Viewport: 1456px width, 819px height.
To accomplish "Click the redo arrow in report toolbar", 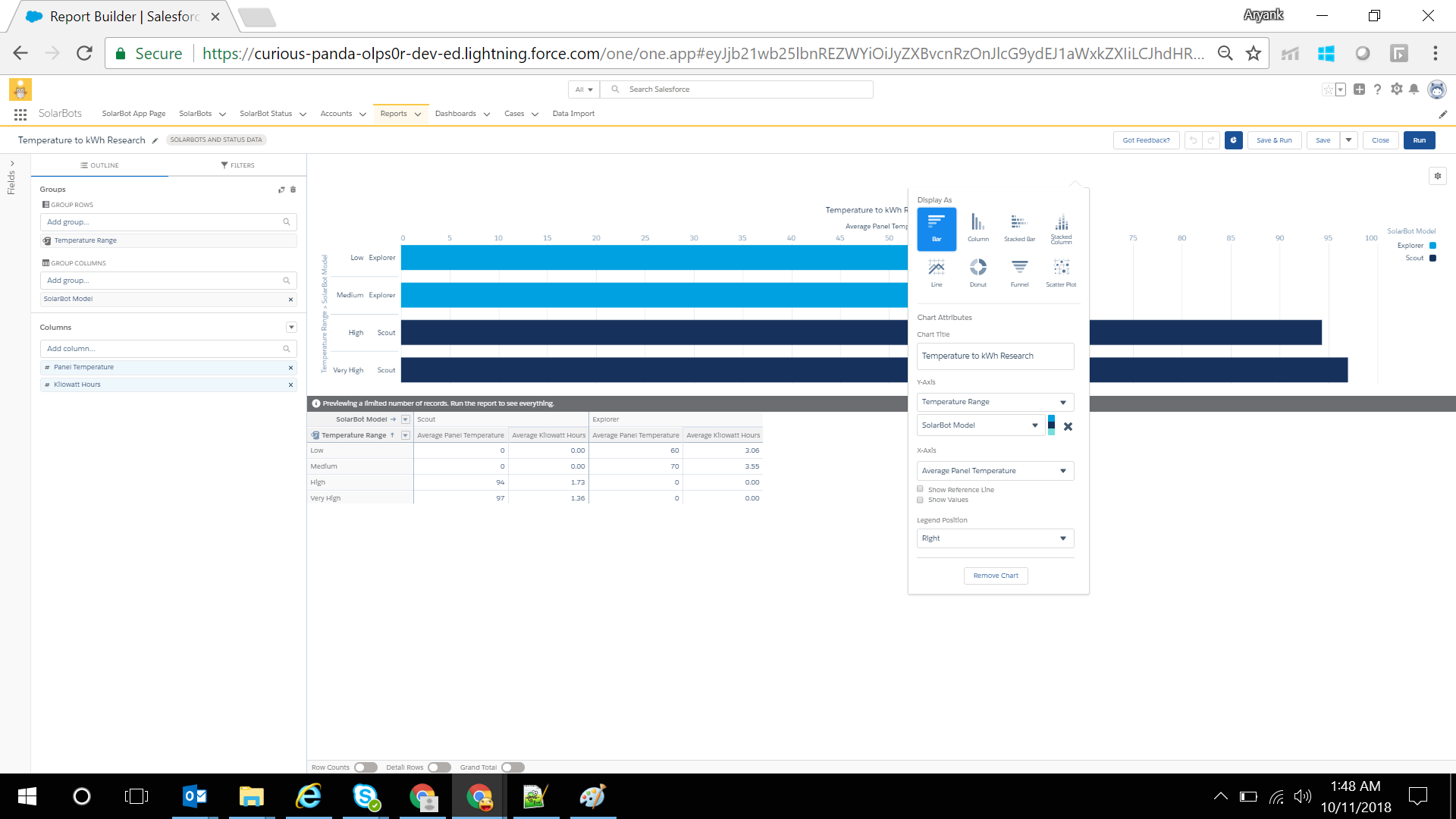I will 1211,140.
